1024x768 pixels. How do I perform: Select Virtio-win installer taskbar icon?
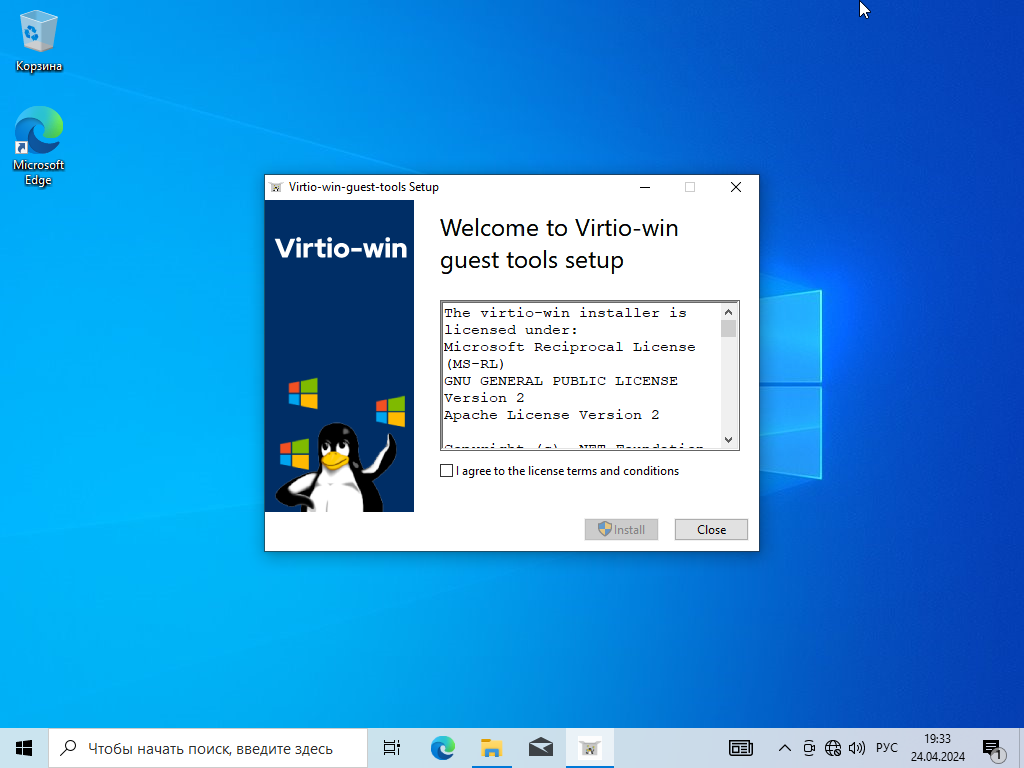590,748
